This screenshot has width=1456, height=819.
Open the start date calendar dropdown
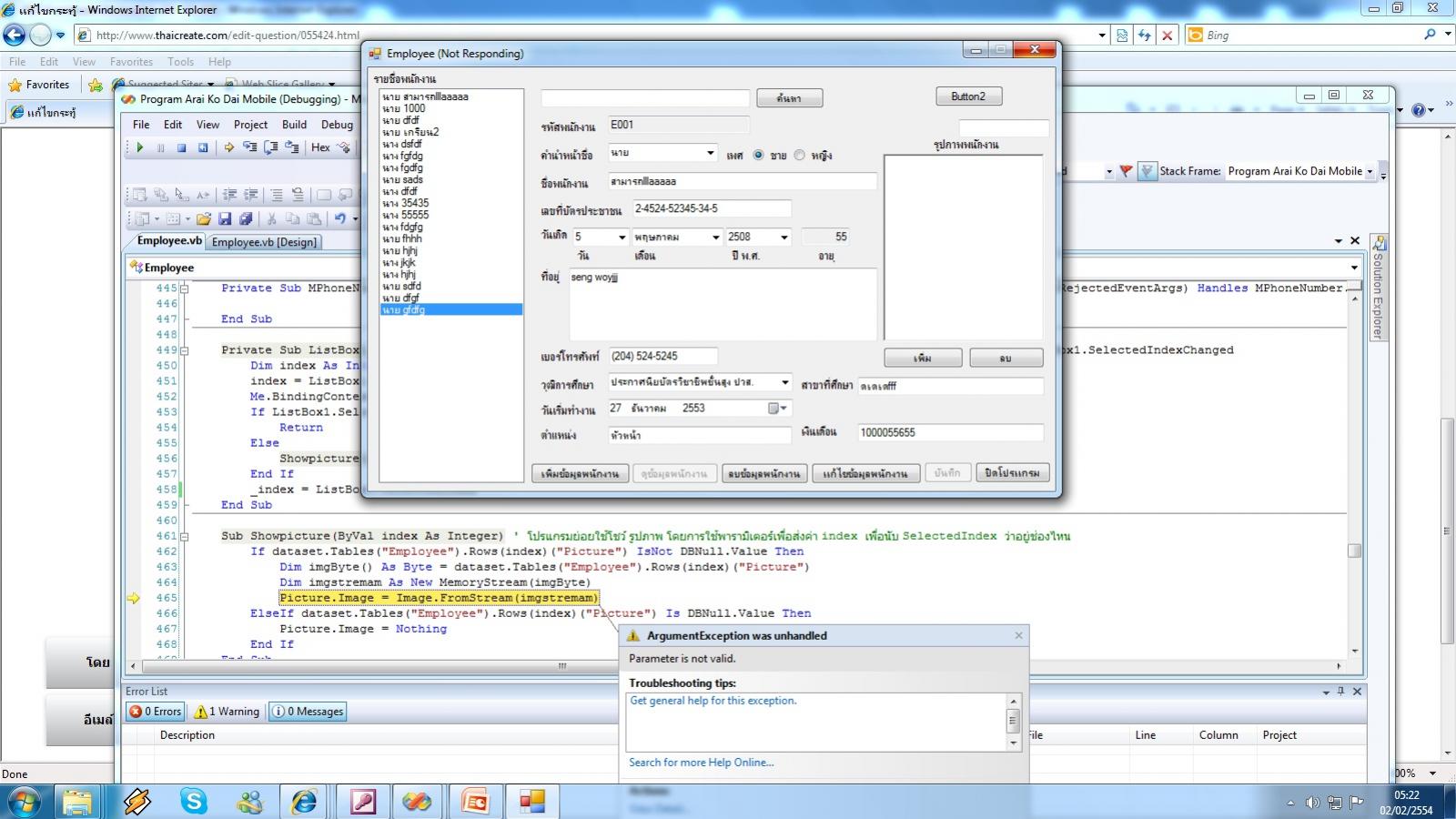[777, 409]
